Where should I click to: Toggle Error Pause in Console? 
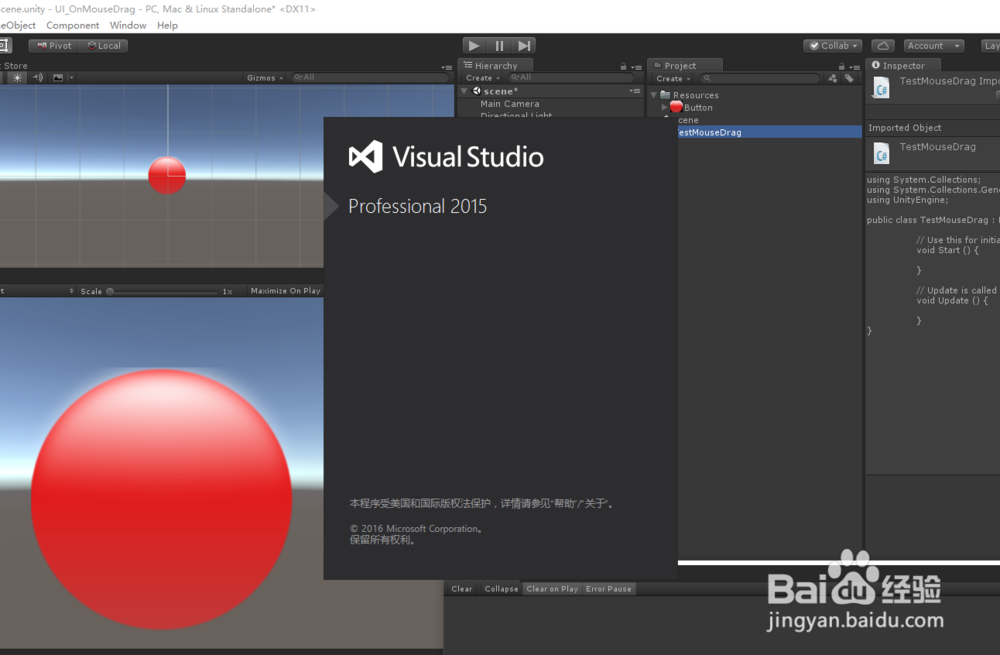pos(608,589)
